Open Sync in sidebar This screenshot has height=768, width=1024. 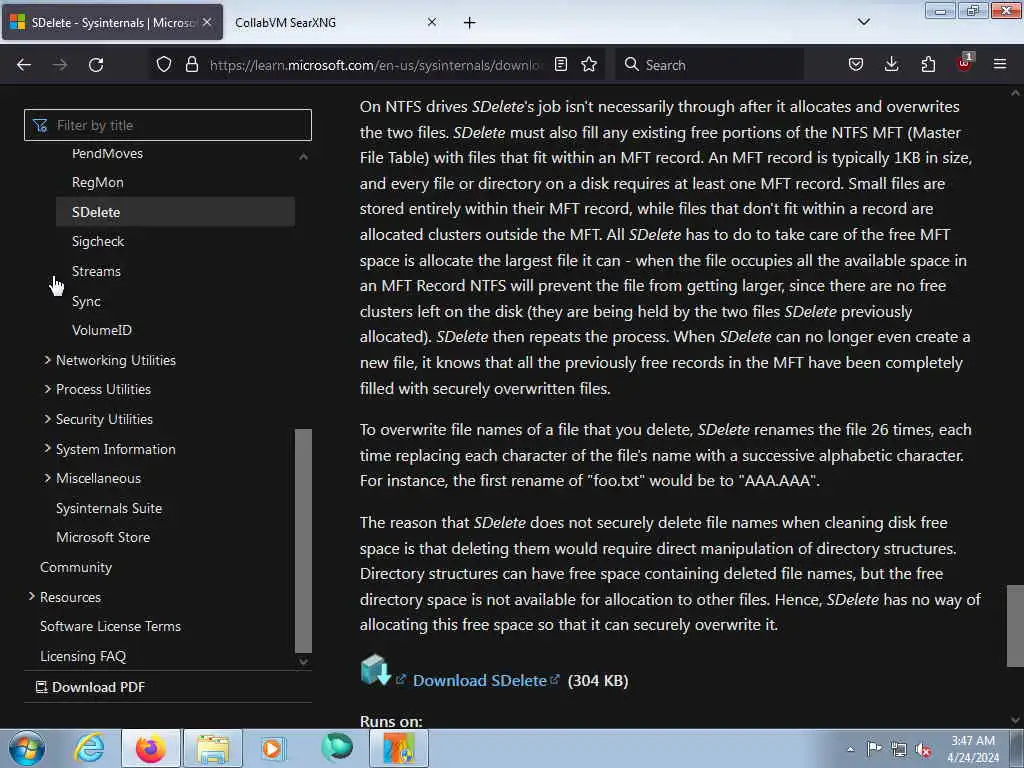pos(86,301)
